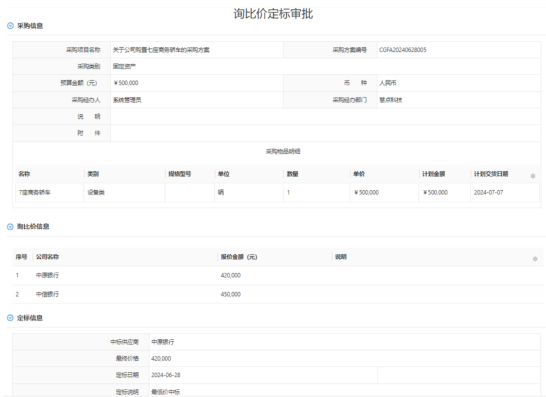
Task: Open column settings gear for 采购物品明细 table
Action: 533,176
